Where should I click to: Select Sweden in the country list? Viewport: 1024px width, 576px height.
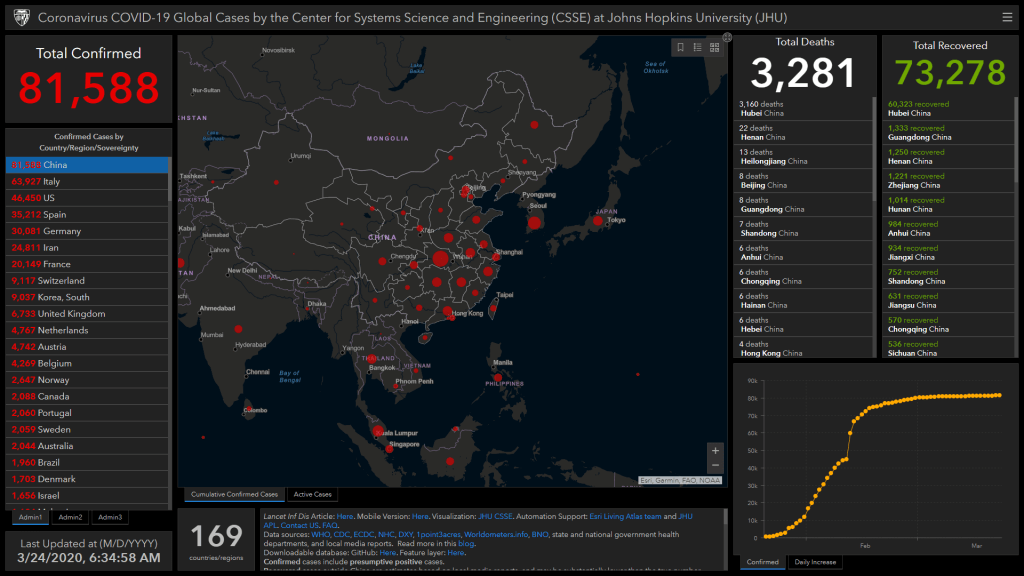[87, 430]
